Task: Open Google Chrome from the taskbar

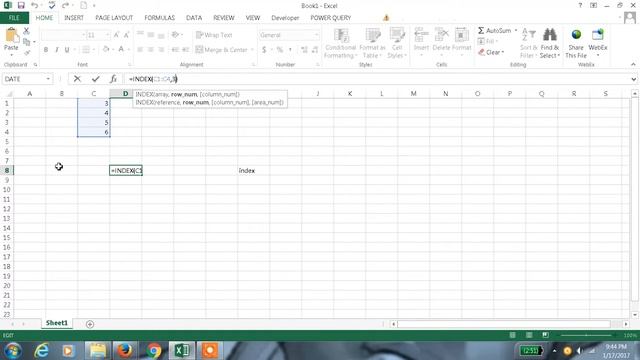Action: 154,351
